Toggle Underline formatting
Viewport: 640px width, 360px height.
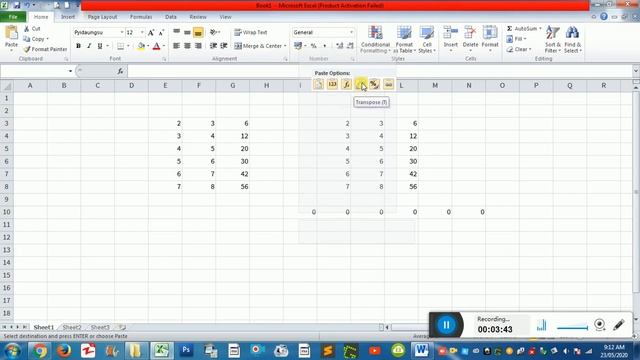(100, 46)
